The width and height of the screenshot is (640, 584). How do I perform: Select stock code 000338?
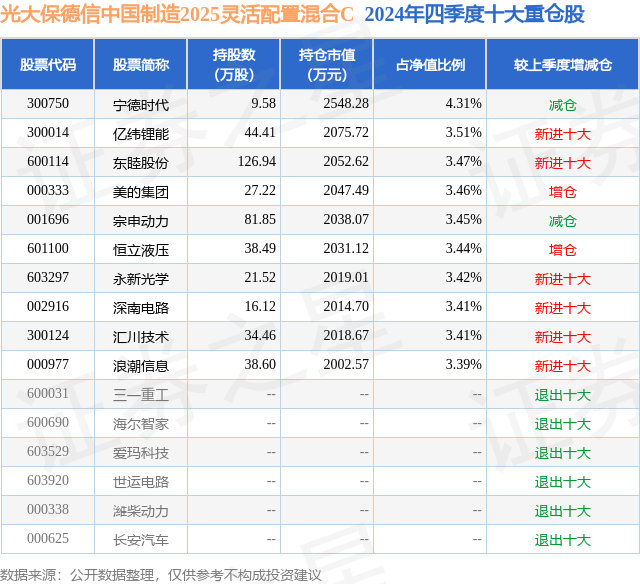[48, 509]
